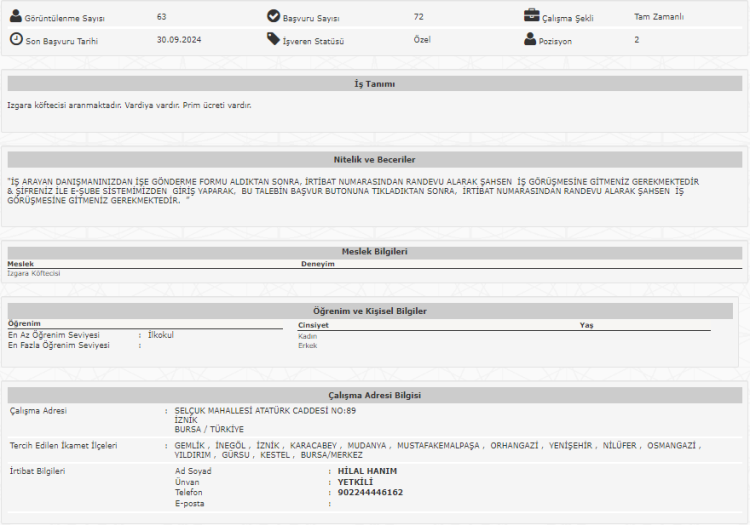Click the SELÇUK MAHALLESİ address line

pyautogui.click(x=265, y=411)
